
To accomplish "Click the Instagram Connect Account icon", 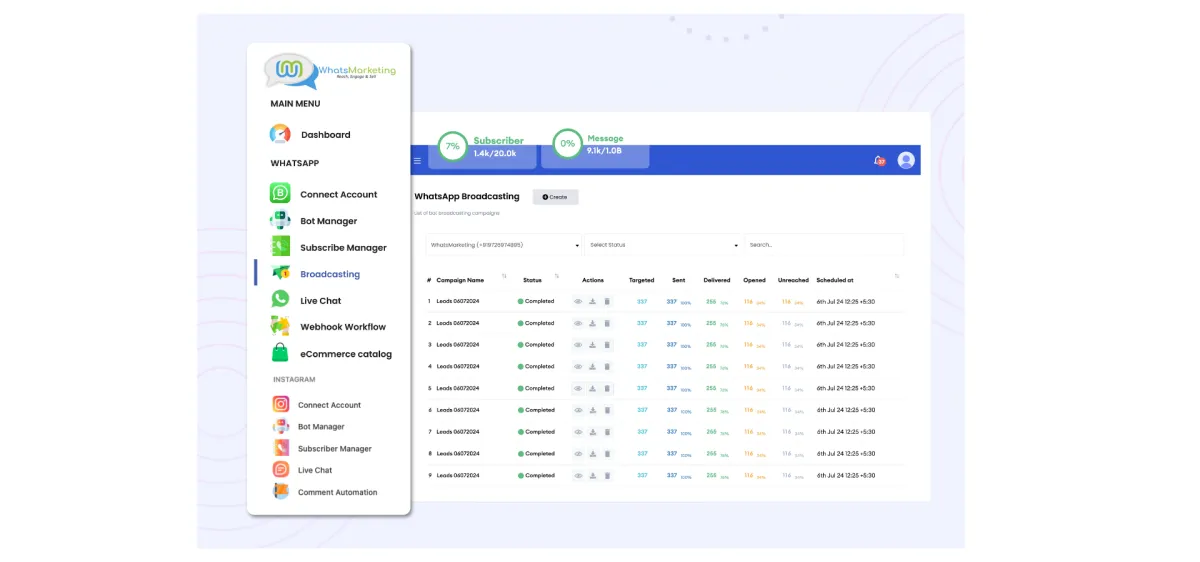I will [281, 405].
